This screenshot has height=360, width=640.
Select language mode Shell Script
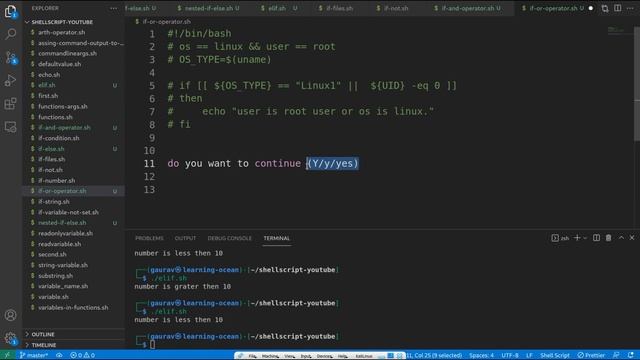555,355
